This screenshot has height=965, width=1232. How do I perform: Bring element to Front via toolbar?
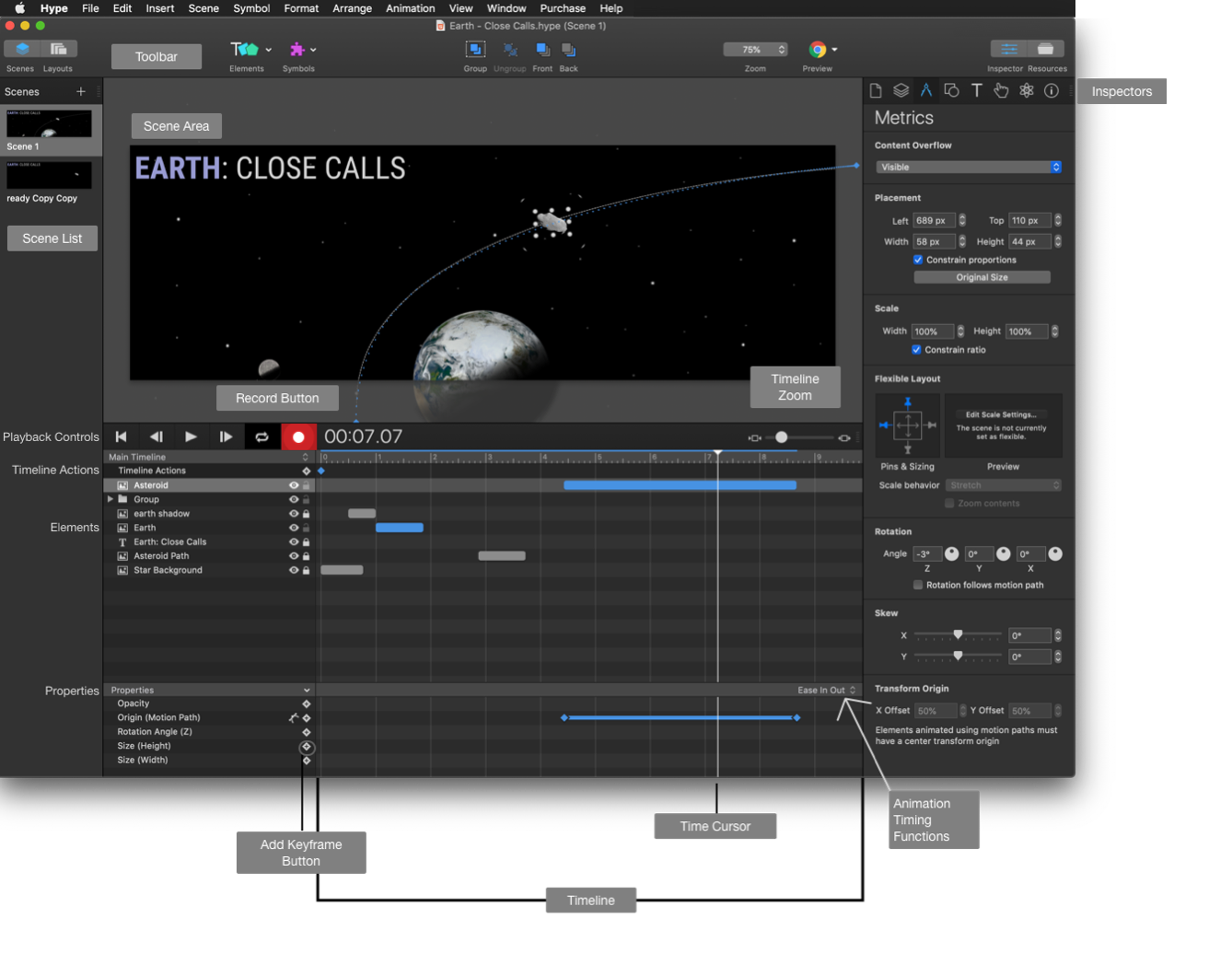pyautogui.click(x=542, y=50)
